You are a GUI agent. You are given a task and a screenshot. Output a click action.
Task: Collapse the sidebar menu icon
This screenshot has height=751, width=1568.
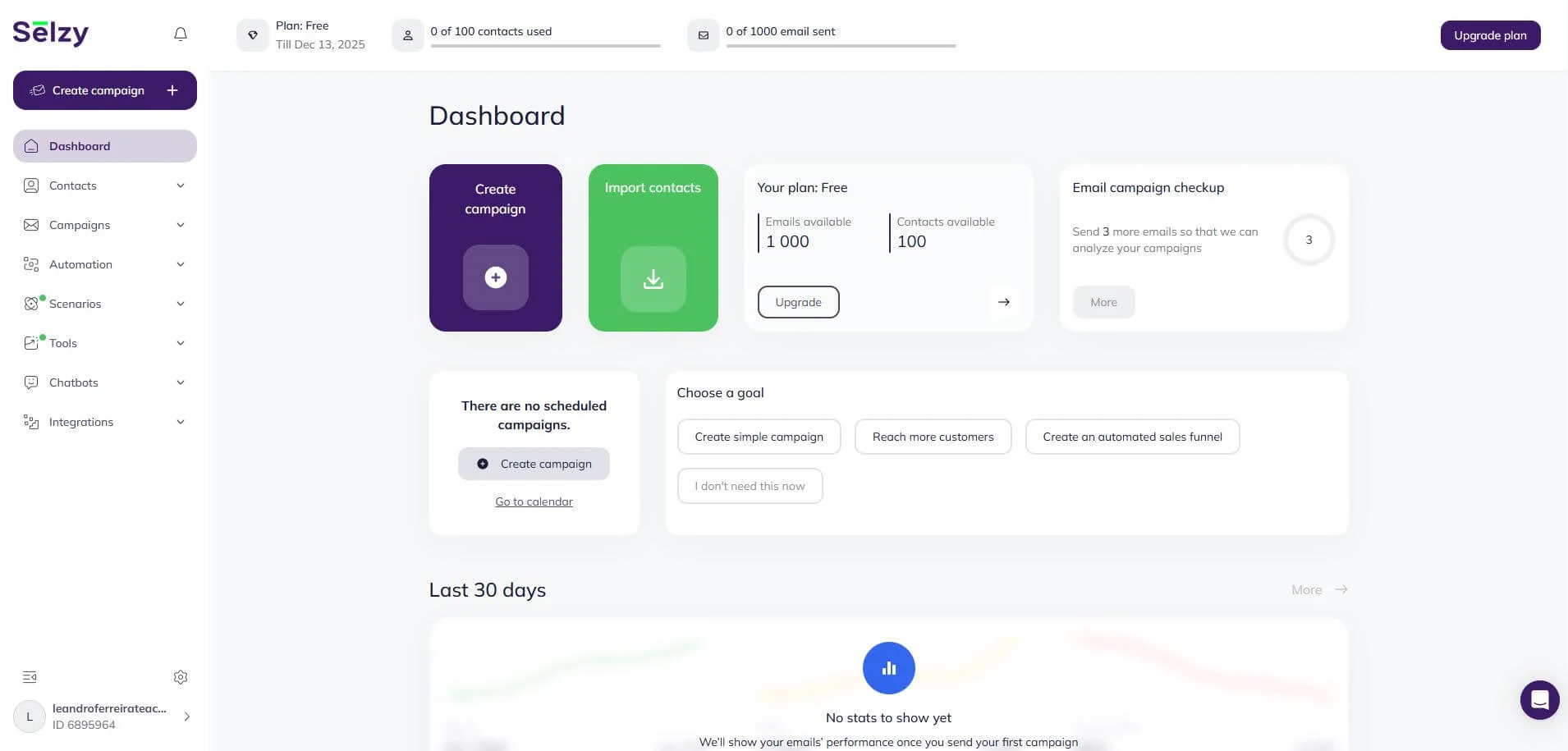[x=30, y=677]
